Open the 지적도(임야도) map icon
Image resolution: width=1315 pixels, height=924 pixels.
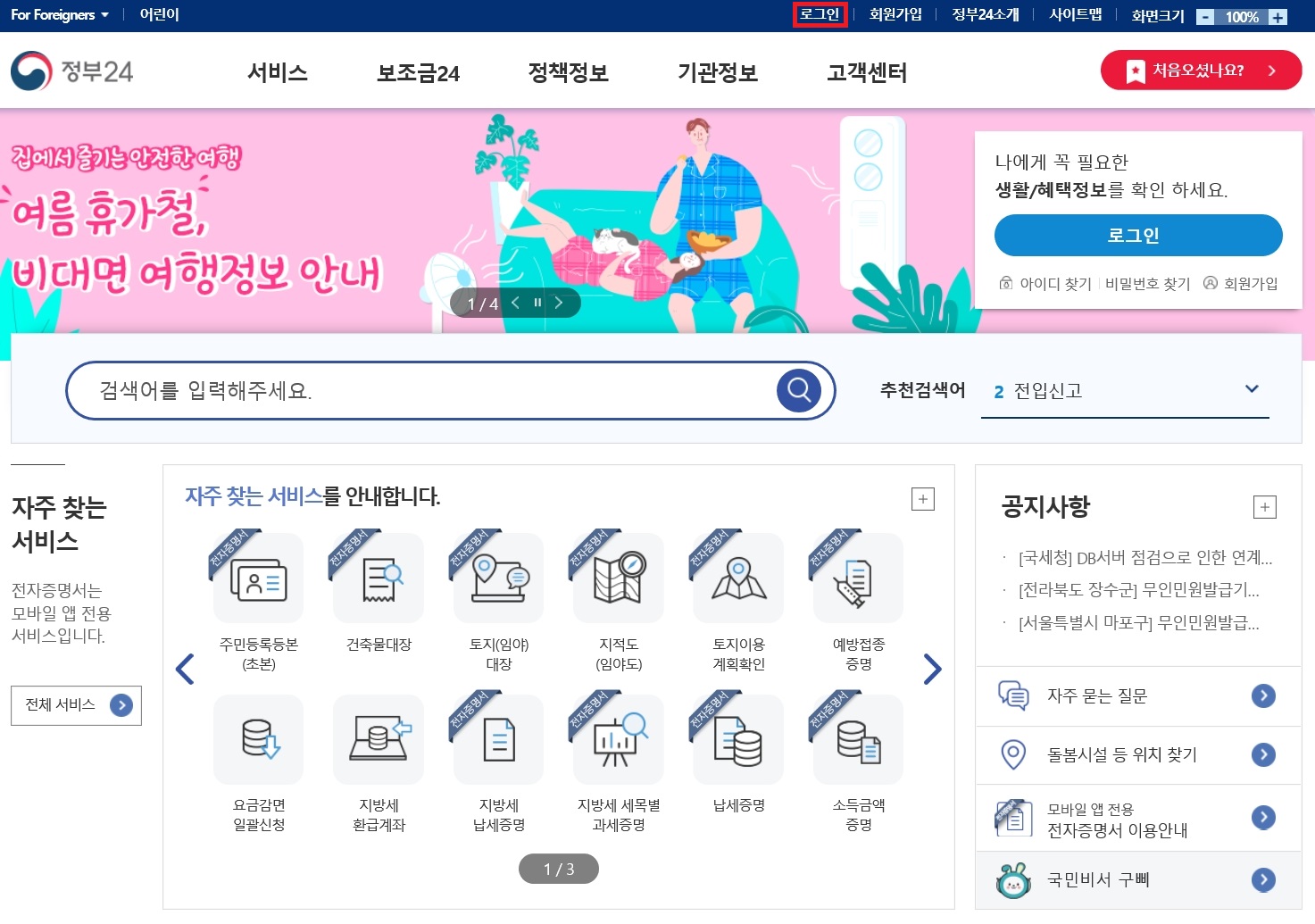[619, 579]
